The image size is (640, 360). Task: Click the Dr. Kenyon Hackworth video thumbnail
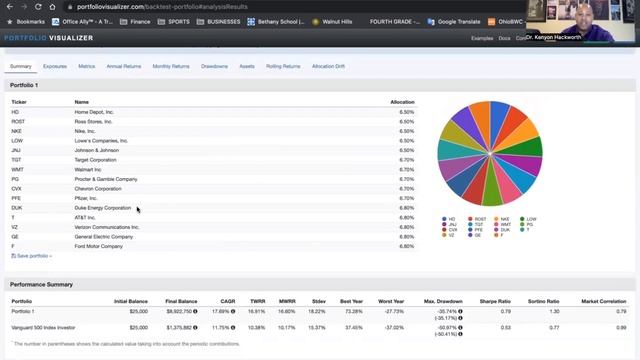pyautogui.click(x=580, y=21)
